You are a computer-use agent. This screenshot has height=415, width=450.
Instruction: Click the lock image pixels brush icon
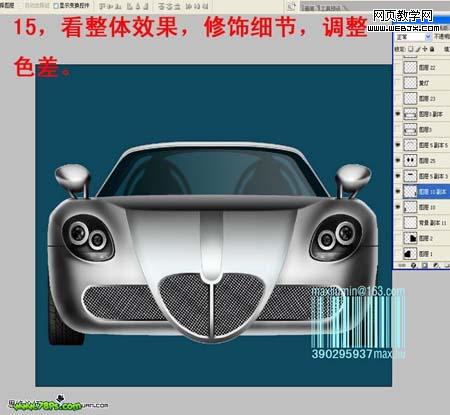tap(418, 50)
